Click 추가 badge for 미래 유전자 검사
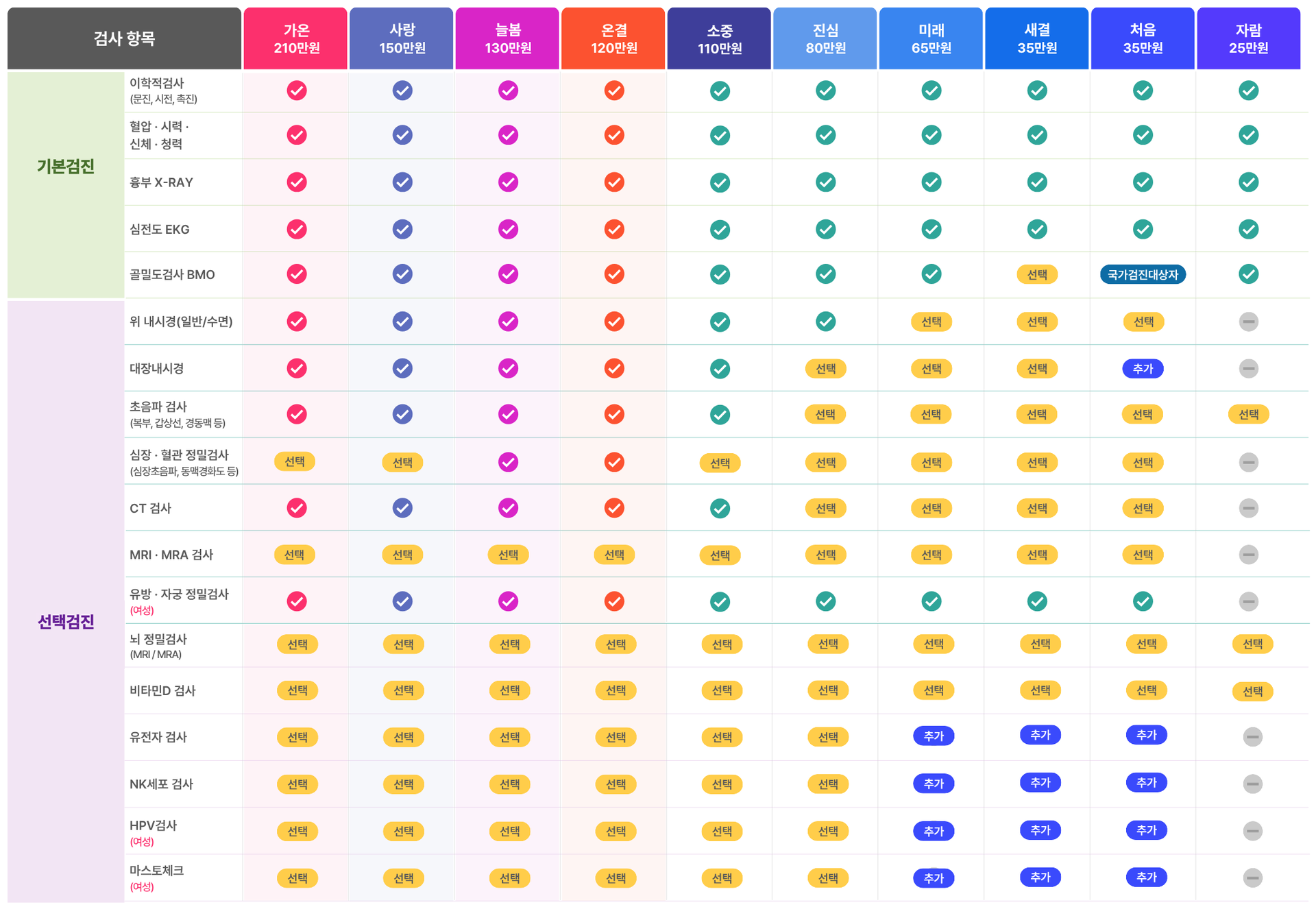This screenshot has height=907, width=1316. tap(934, 736)
